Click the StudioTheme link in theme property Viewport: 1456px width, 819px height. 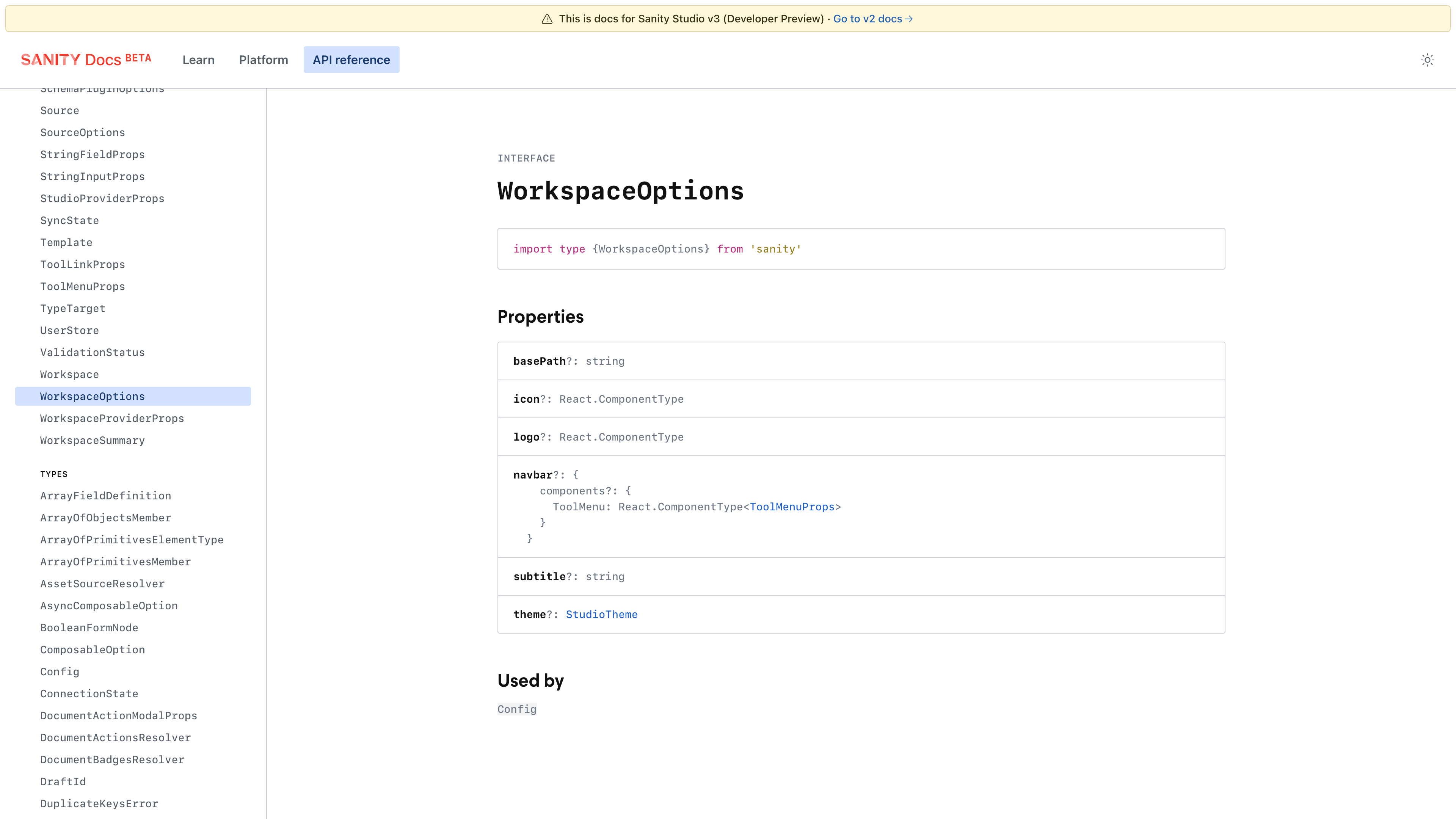[x=601, y=614]
